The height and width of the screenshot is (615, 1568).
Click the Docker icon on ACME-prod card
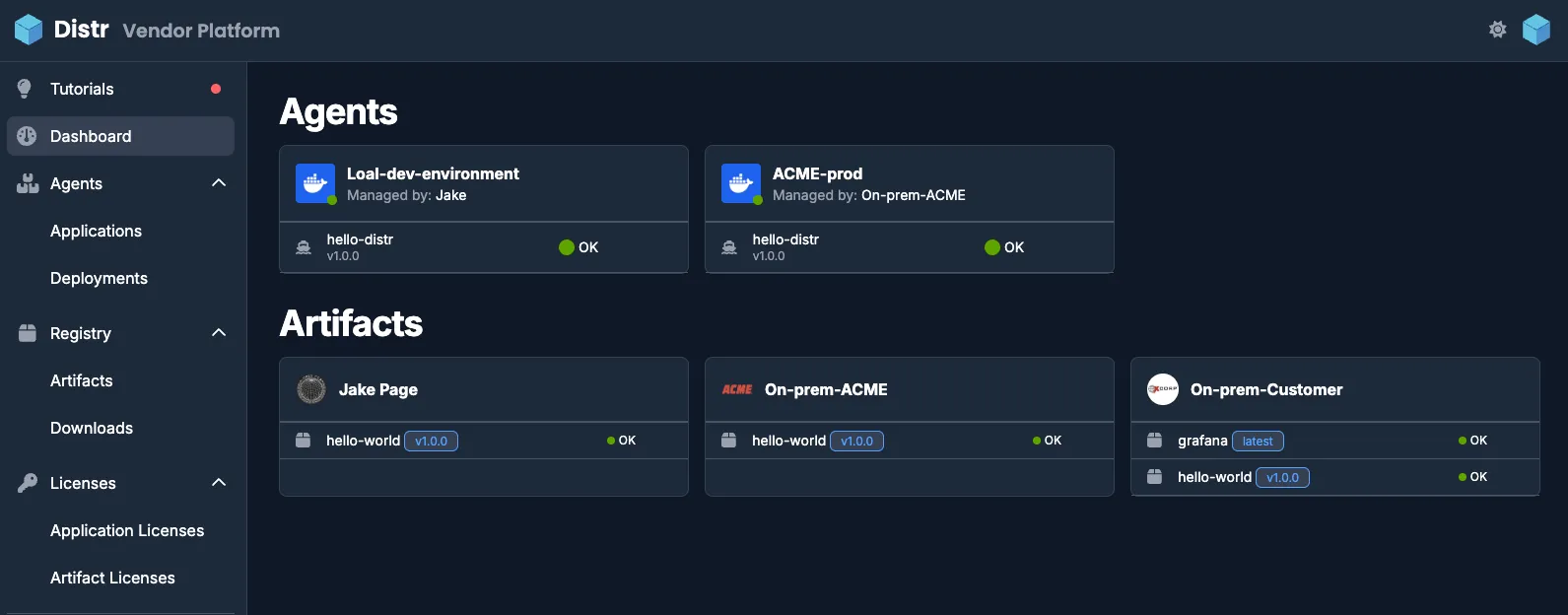740,183
